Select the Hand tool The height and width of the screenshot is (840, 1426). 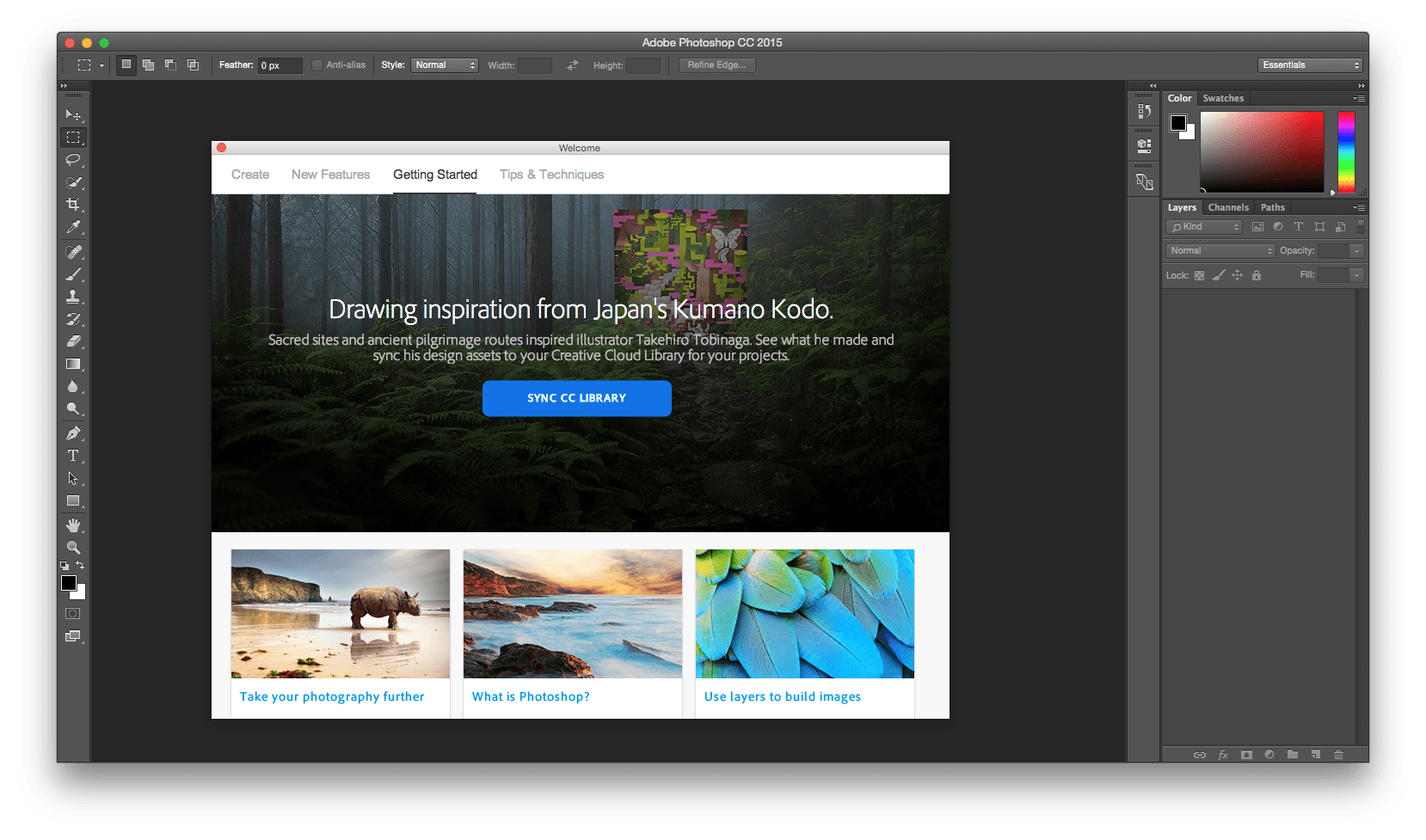(73, 525)
